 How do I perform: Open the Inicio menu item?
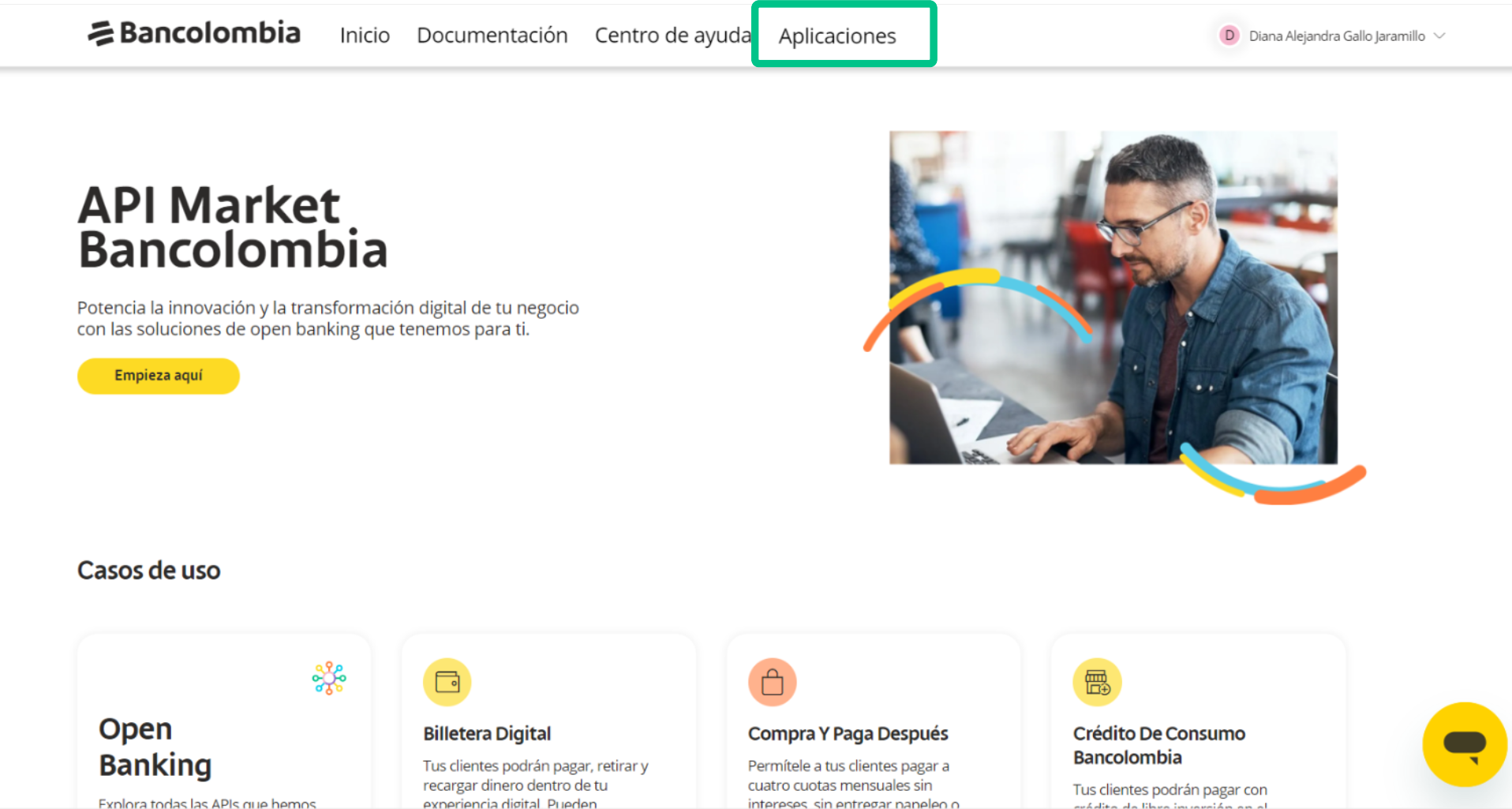pos(365,36)
